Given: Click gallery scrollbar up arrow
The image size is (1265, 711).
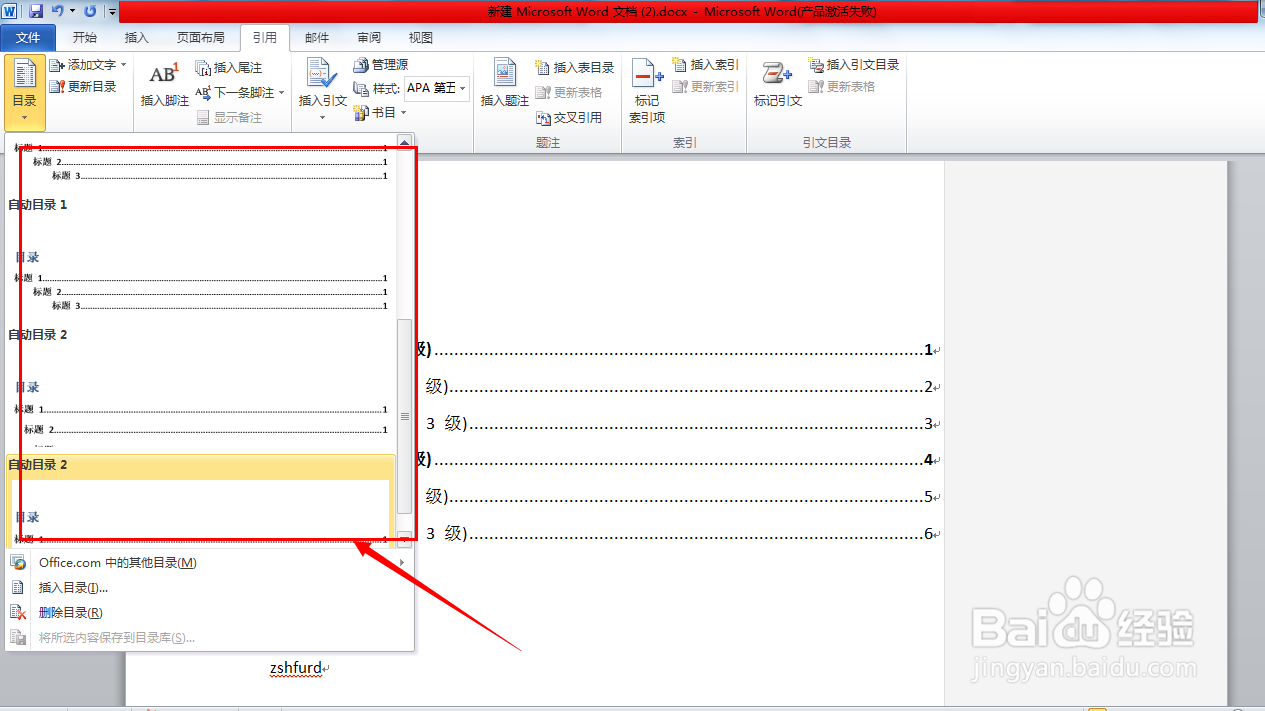Looking at the screenshot, I should point(405,142).
